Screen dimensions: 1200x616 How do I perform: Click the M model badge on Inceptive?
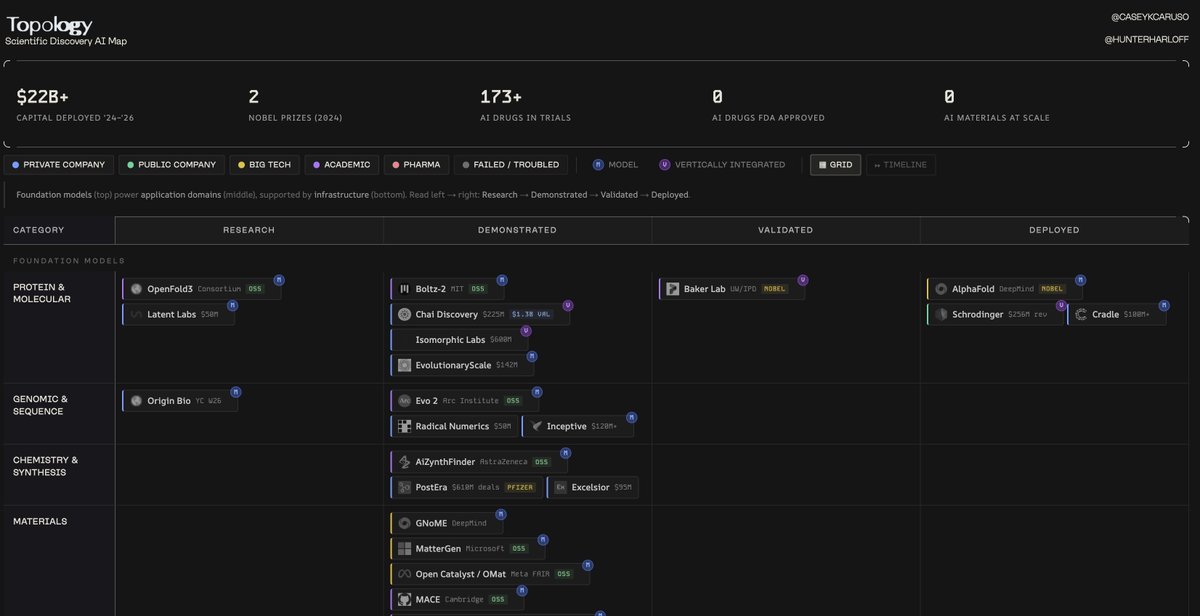coord(631,417)
